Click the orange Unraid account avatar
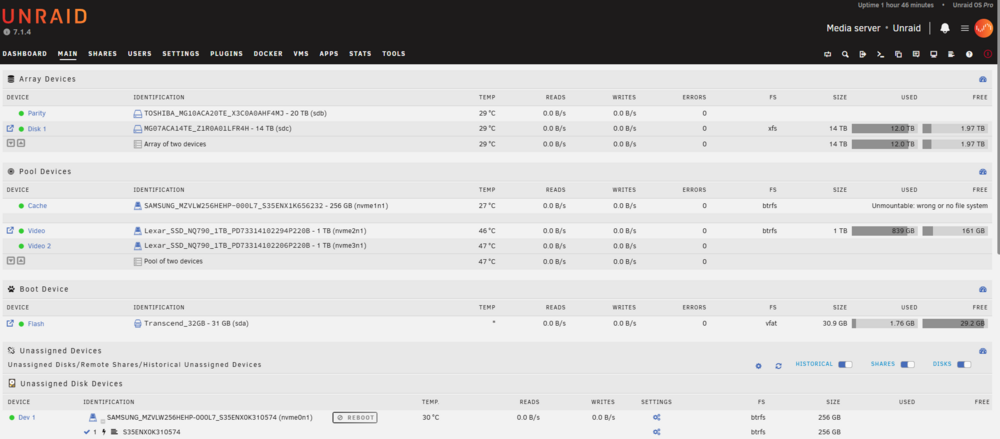 pyautogui.click(x=983, y=28)
